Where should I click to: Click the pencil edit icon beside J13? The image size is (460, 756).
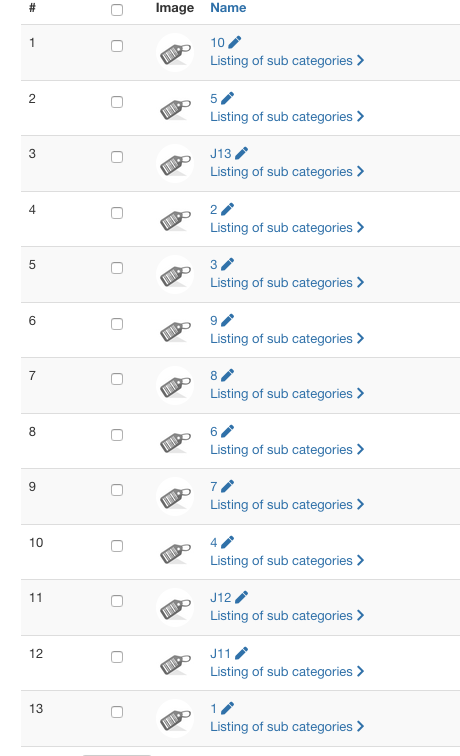coord(241,153)
